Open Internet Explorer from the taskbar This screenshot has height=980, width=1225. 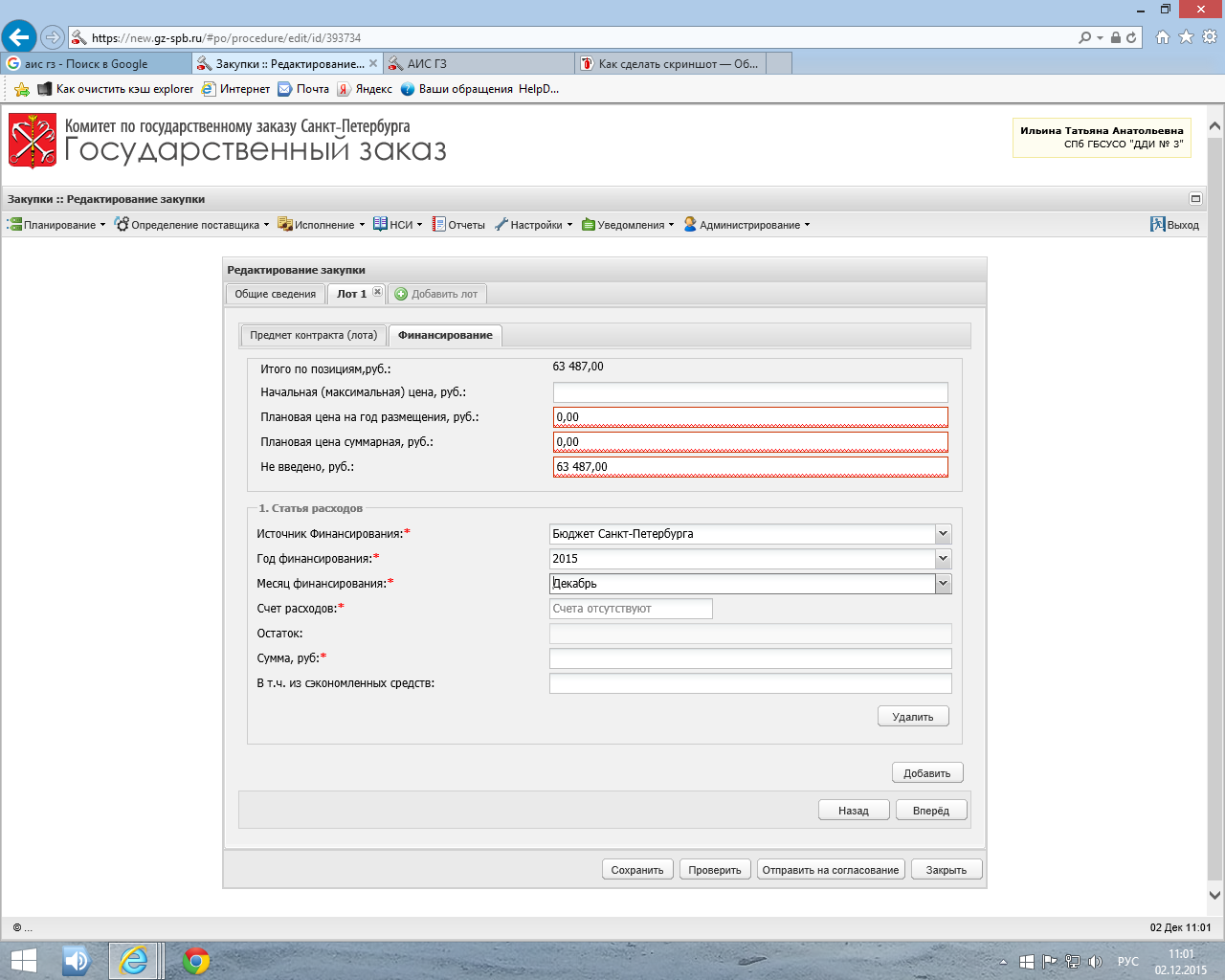point(134,960)
